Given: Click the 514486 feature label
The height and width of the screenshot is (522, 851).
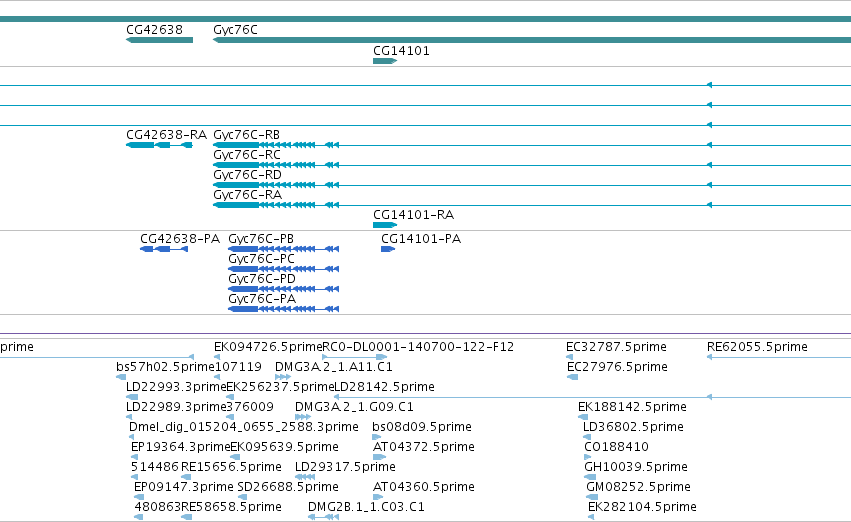Looking at the screenshot, I should tap(155, 467).
